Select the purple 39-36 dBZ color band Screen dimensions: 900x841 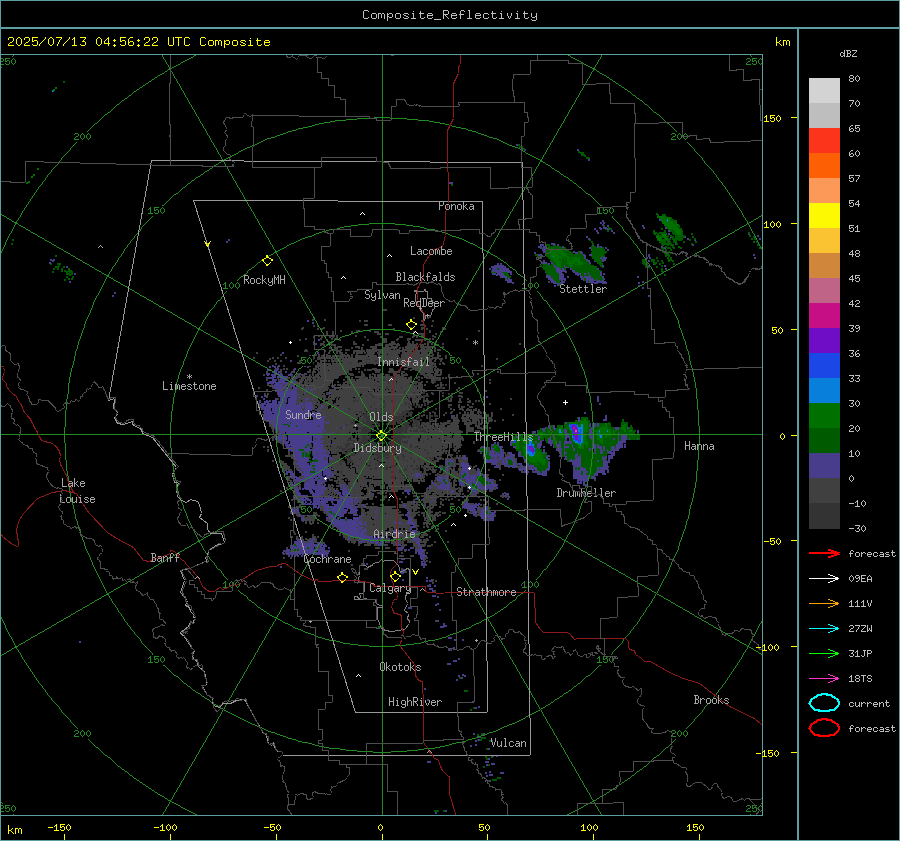[824, 341]
